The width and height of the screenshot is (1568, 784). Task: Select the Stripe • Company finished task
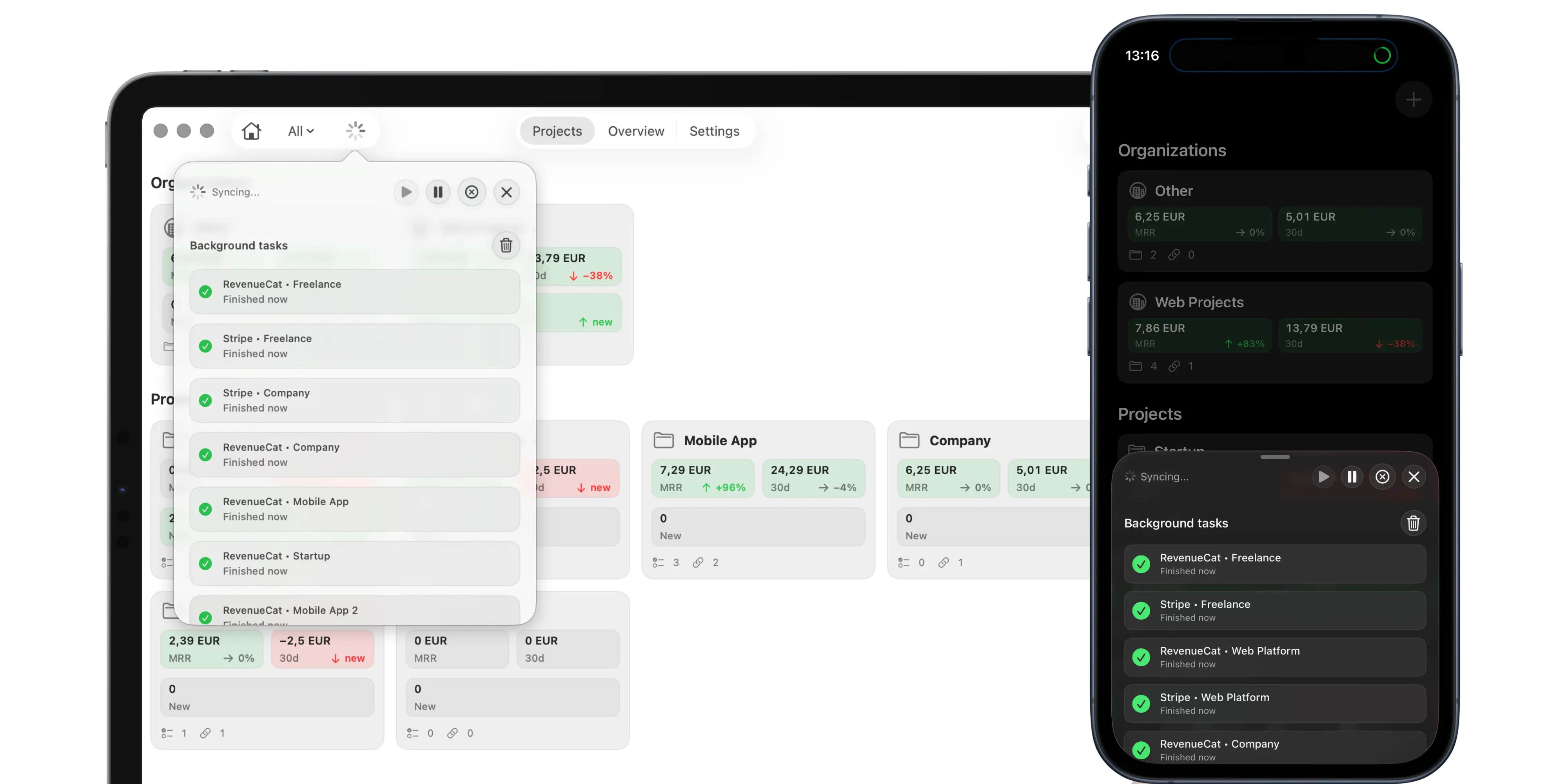point(354,401)
